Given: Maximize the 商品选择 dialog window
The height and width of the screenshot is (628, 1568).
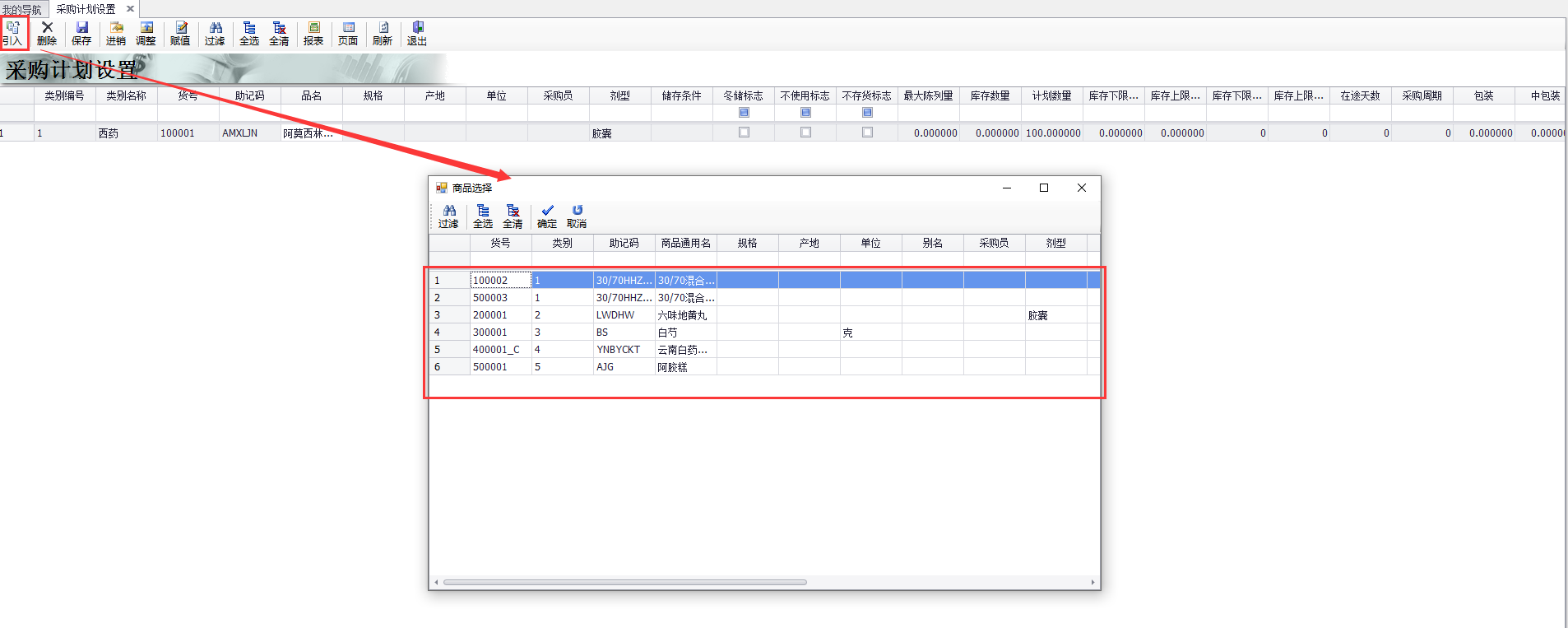Looking at the screenshot, I should 1044,188.
